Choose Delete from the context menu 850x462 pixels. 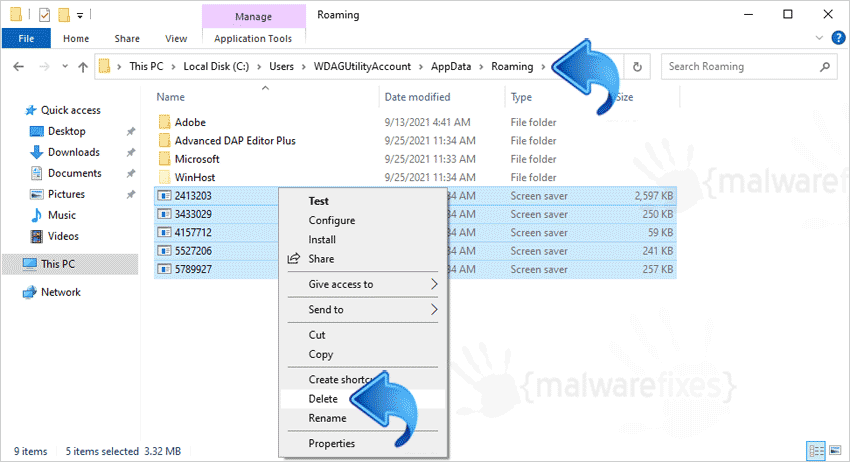[x=323, y=399]
